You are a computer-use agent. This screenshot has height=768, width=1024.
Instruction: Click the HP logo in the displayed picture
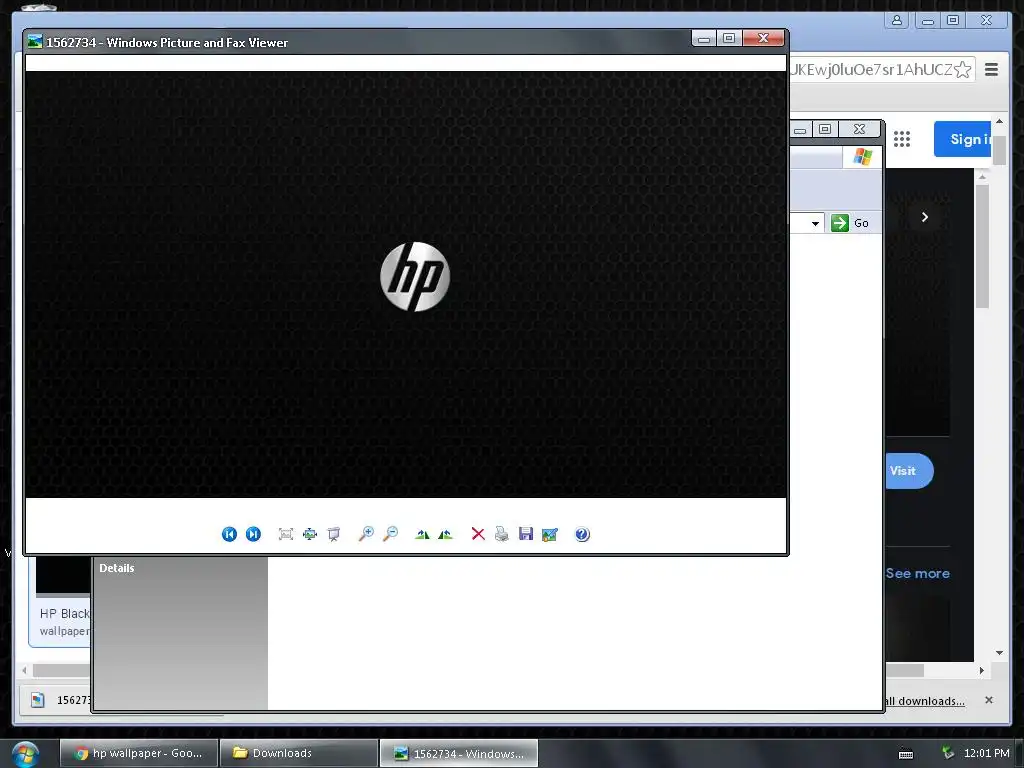point(415,276)
